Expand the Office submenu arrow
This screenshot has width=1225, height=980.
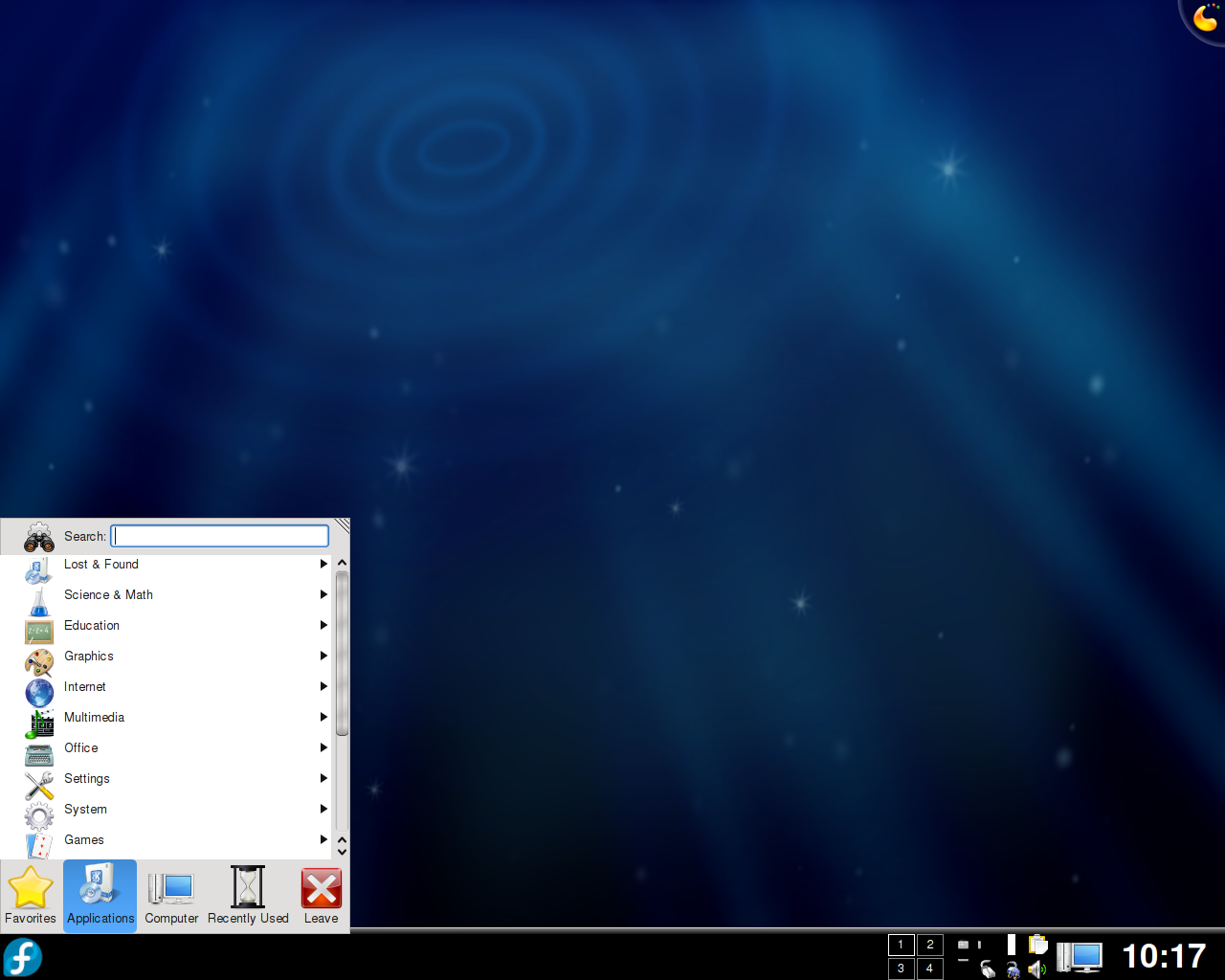click(x=323, y=747)
